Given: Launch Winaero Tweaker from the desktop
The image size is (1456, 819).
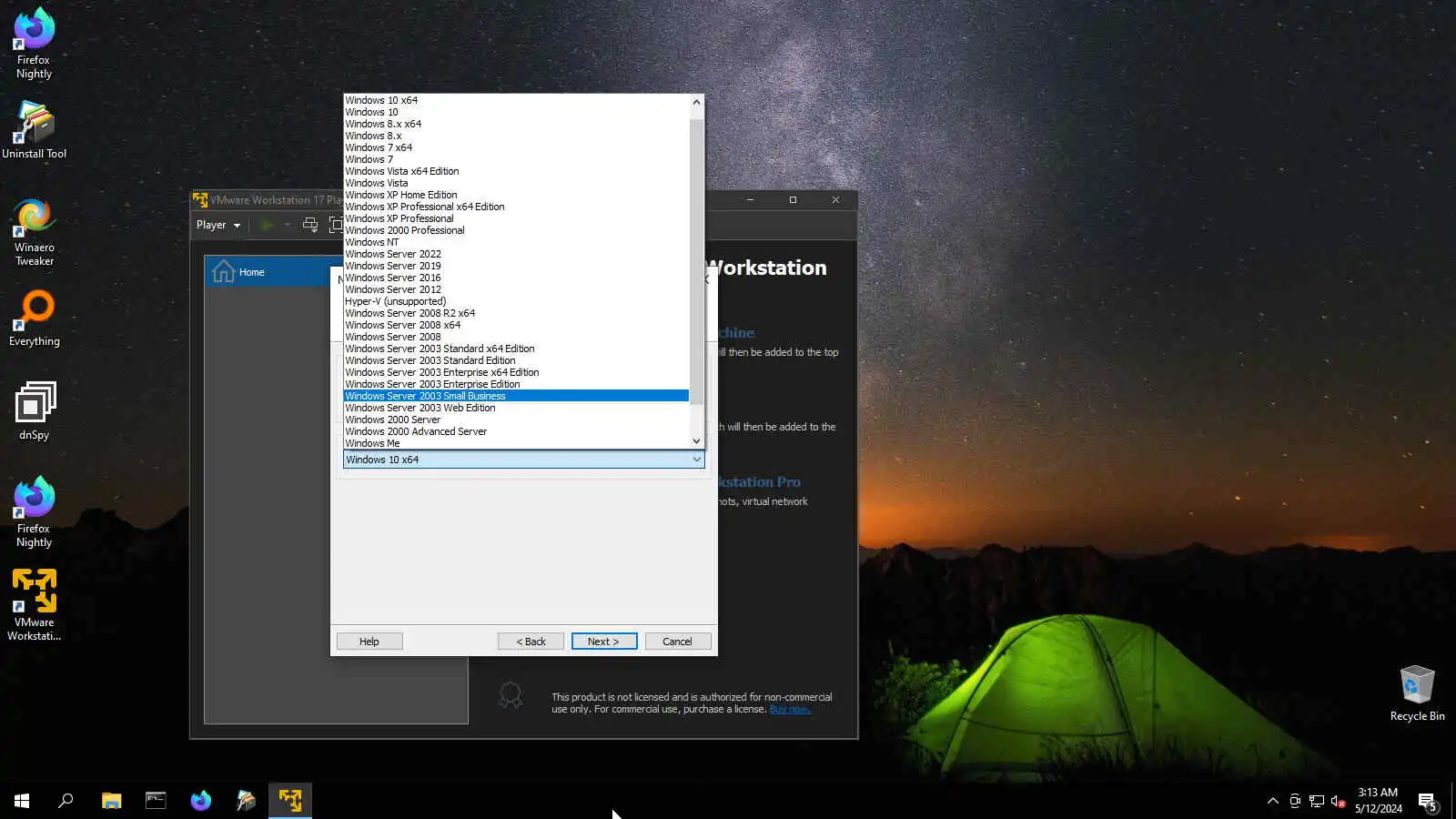Looking at the screenshot, I should (34, 233).
